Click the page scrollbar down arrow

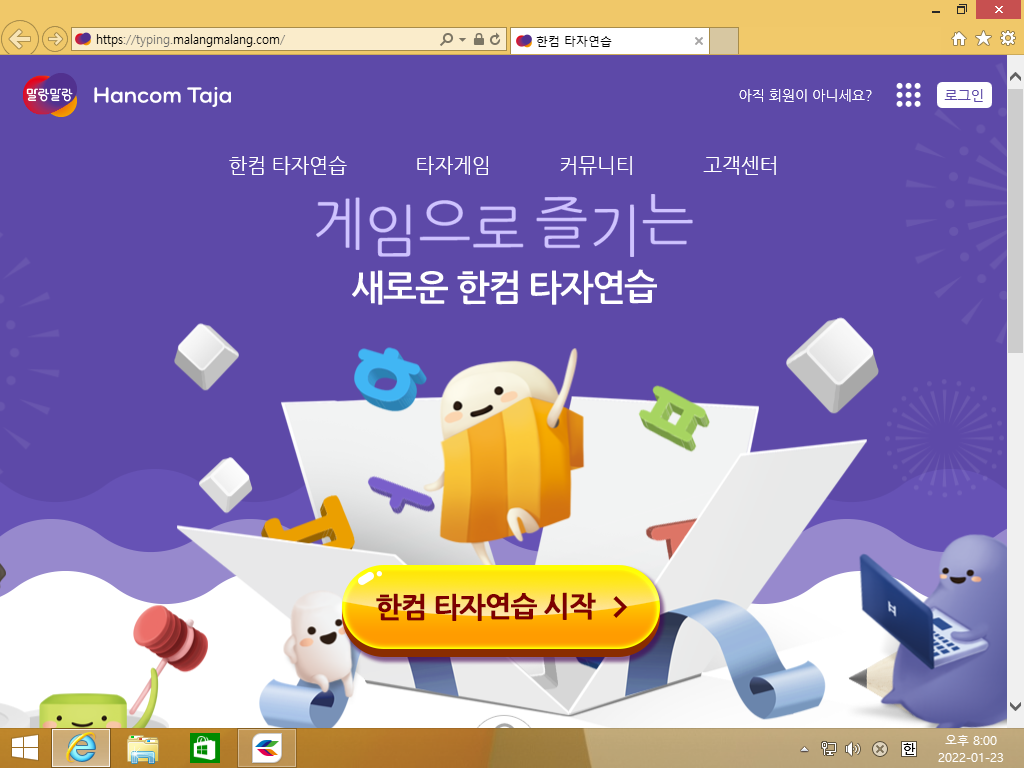click(1015, 706)
